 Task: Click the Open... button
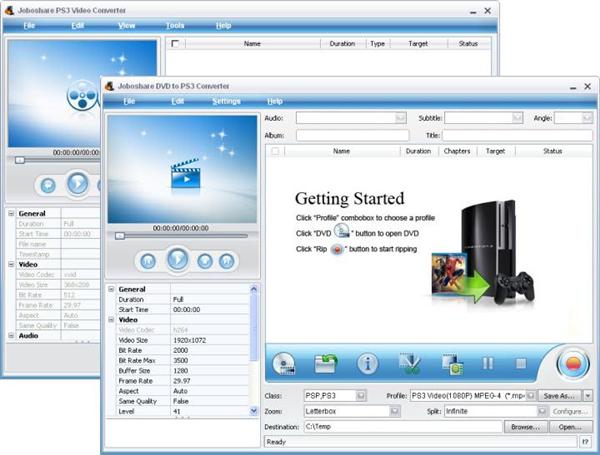click(x=570, y=427)
